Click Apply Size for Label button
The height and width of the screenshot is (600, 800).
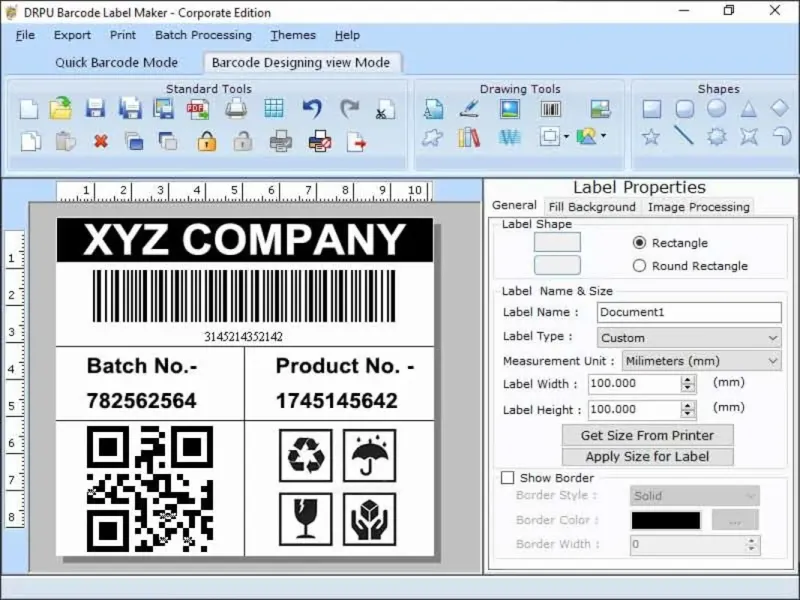647,457
